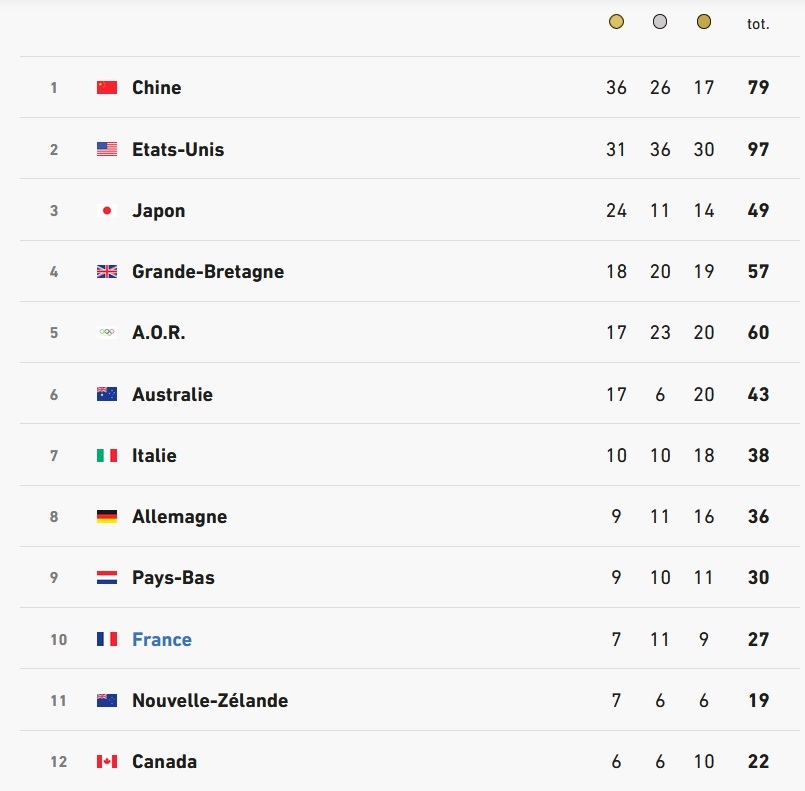Click Italie in the medal table
The width and height of the screenshot is (805, 791).
pyautogui.click(x=154, y=455)
